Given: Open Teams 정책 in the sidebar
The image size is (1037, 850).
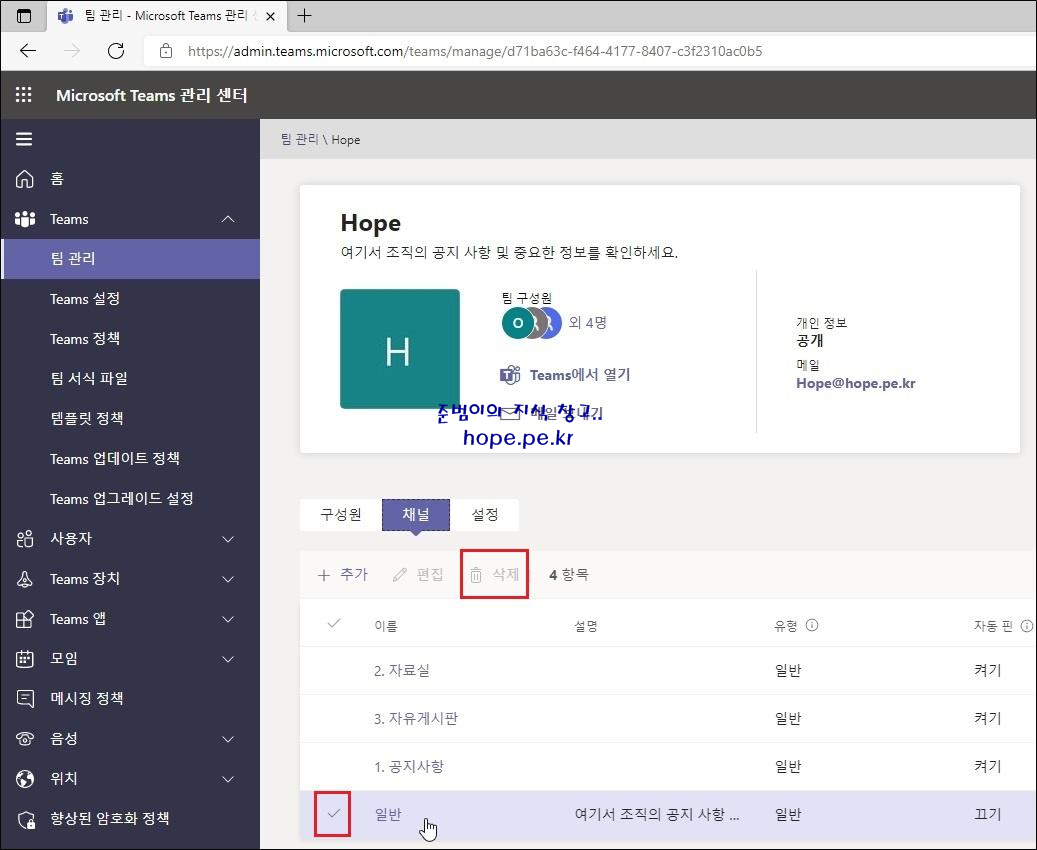Looking at the screenshot, I should 131,339.
